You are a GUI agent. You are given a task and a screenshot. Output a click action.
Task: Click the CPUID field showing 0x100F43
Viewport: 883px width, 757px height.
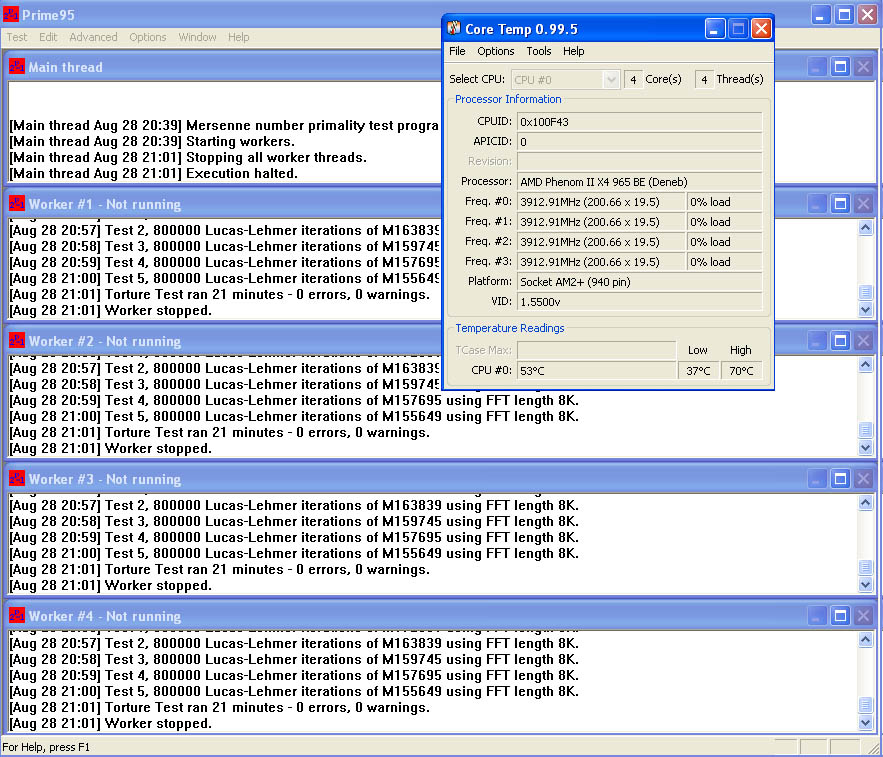639,122
